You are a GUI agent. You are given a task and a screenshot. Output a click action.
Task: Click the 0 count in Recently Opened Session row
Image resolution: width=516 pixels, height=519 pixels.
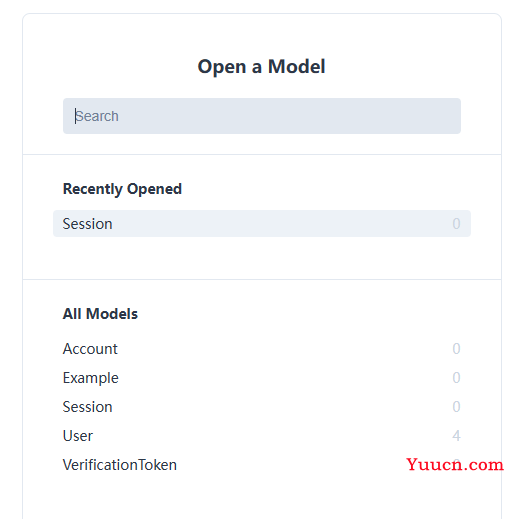click(x=456, y=224)
